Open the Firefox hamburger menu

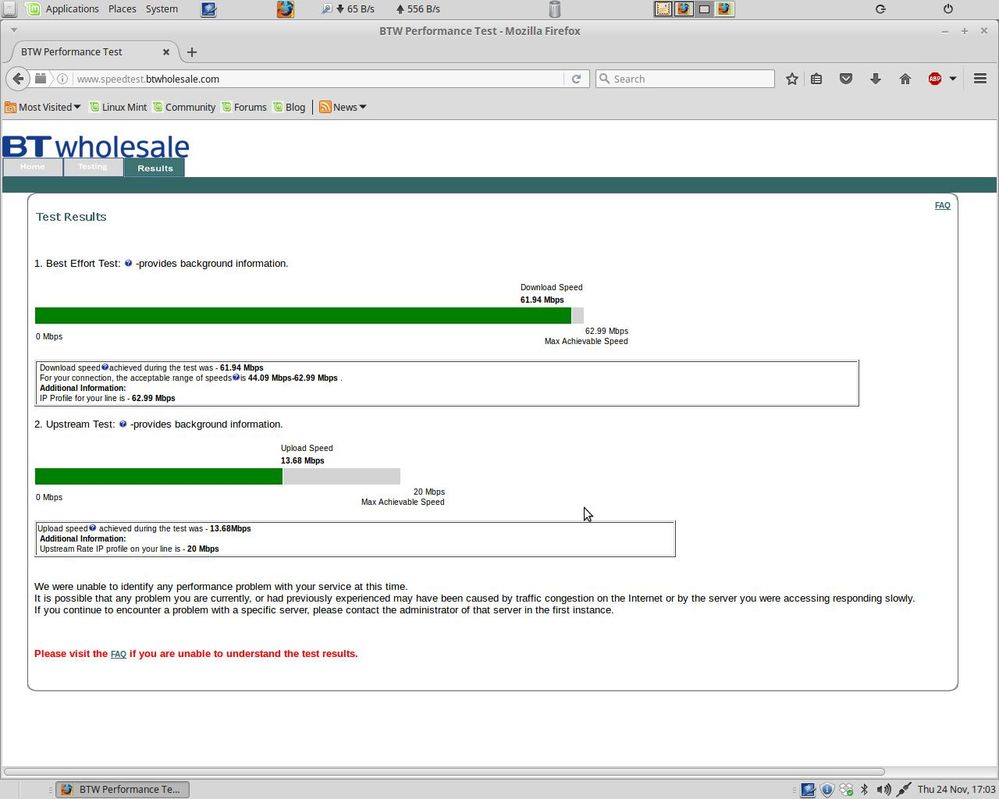tap(980, 78)
